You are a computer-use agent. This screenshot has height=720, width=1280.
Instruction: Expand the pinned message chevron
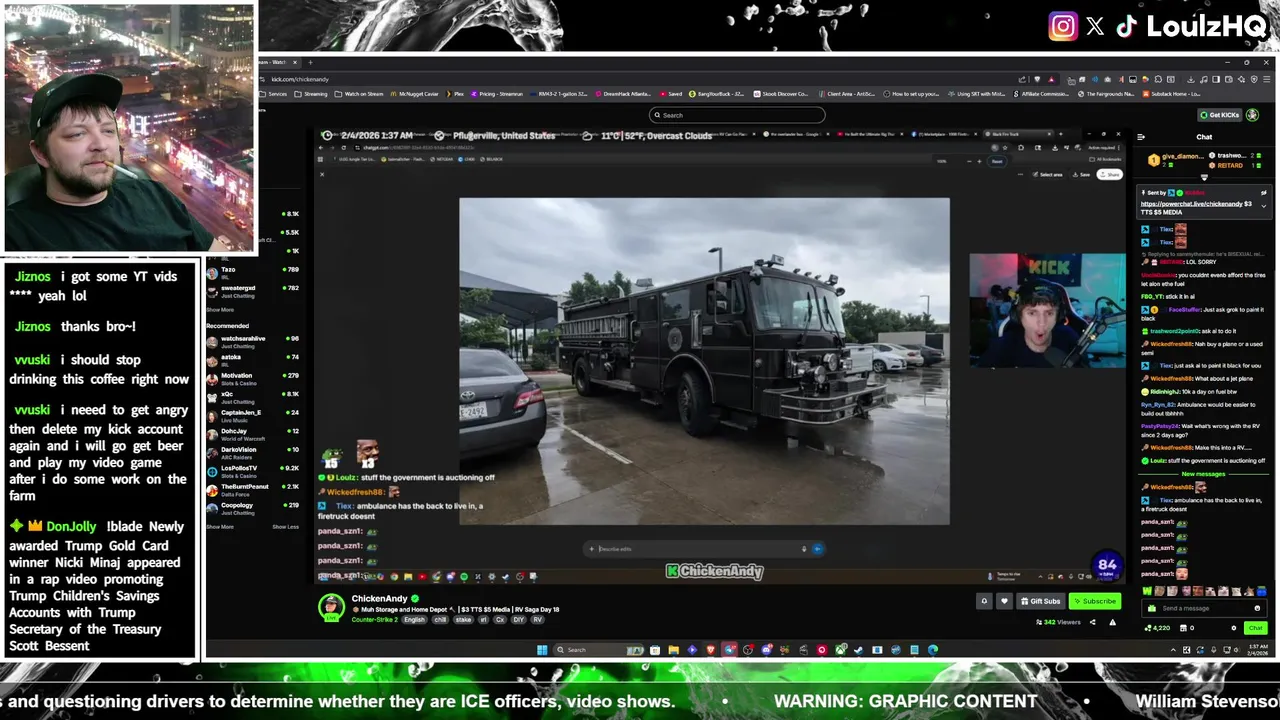tap(1264, 206)
